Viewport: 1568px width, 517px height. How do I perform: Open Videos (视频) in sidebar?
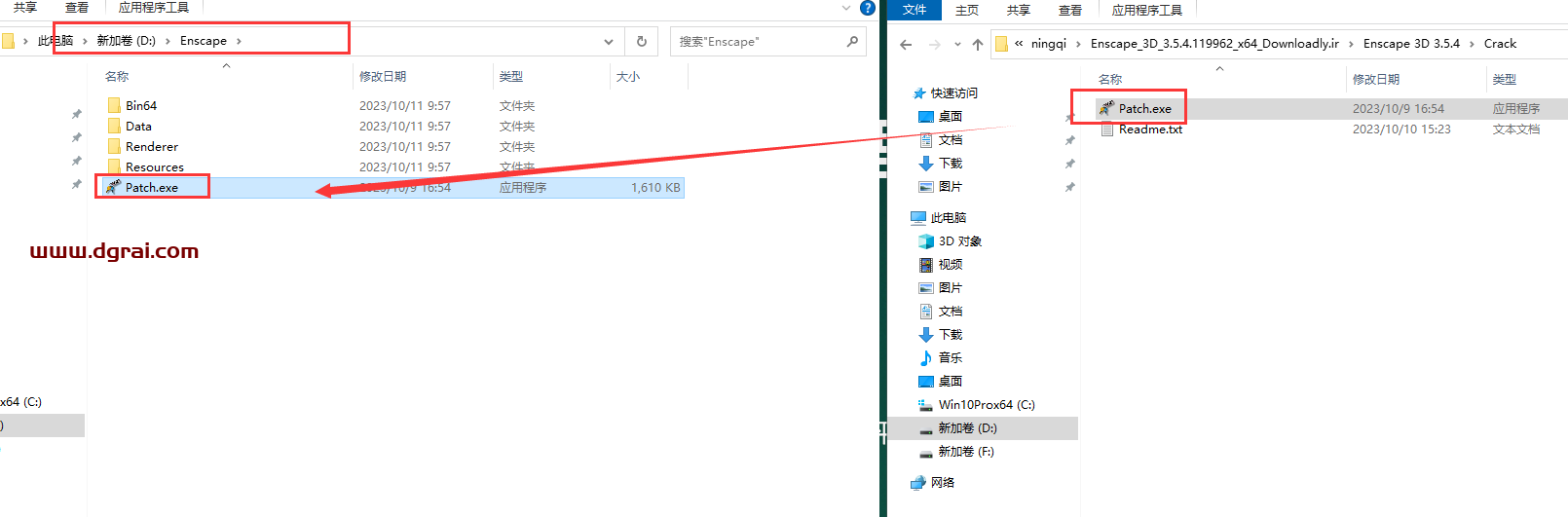click(942, 265)
